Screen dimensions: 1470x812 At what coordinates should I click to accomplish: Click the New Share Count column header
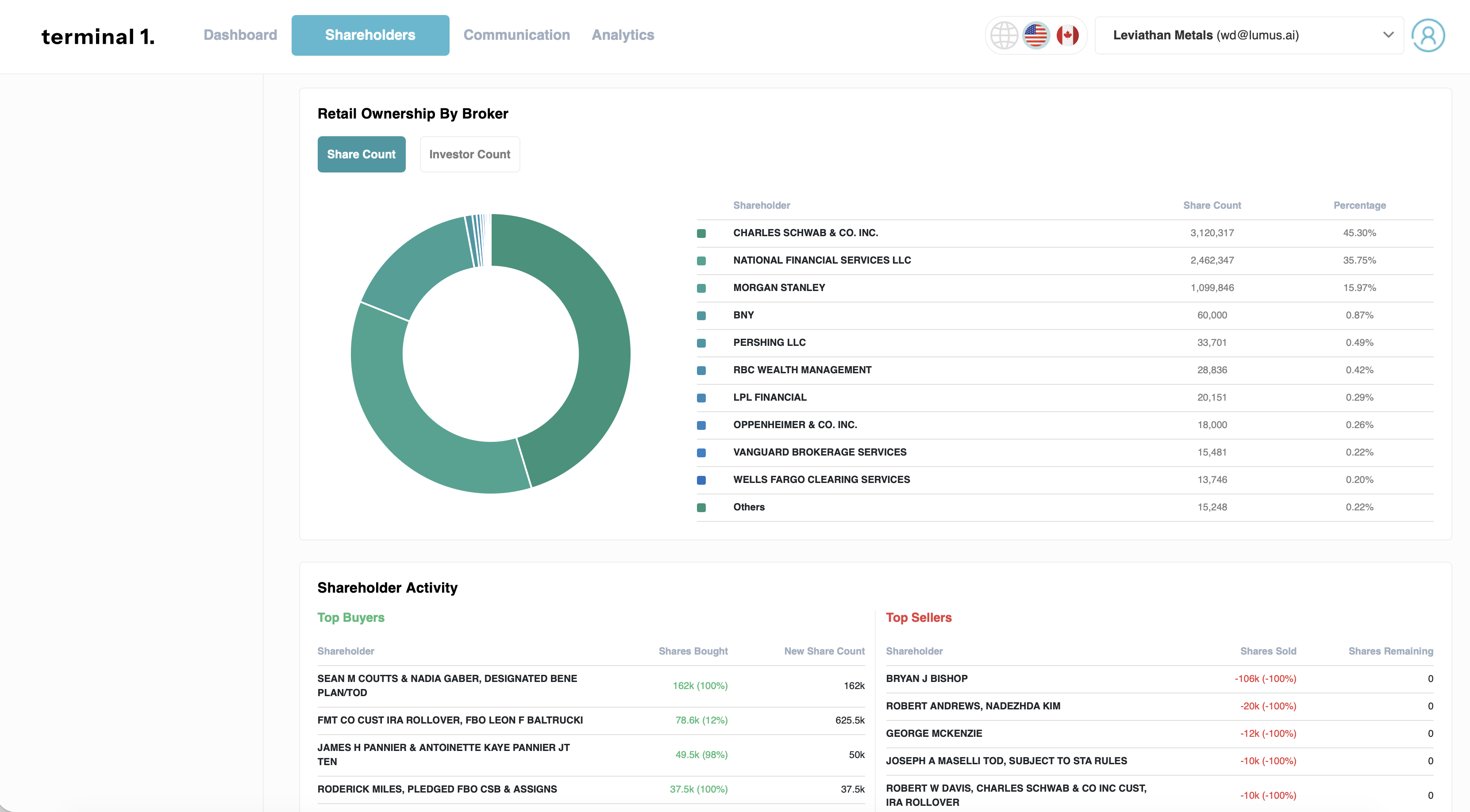pos(824,651)
